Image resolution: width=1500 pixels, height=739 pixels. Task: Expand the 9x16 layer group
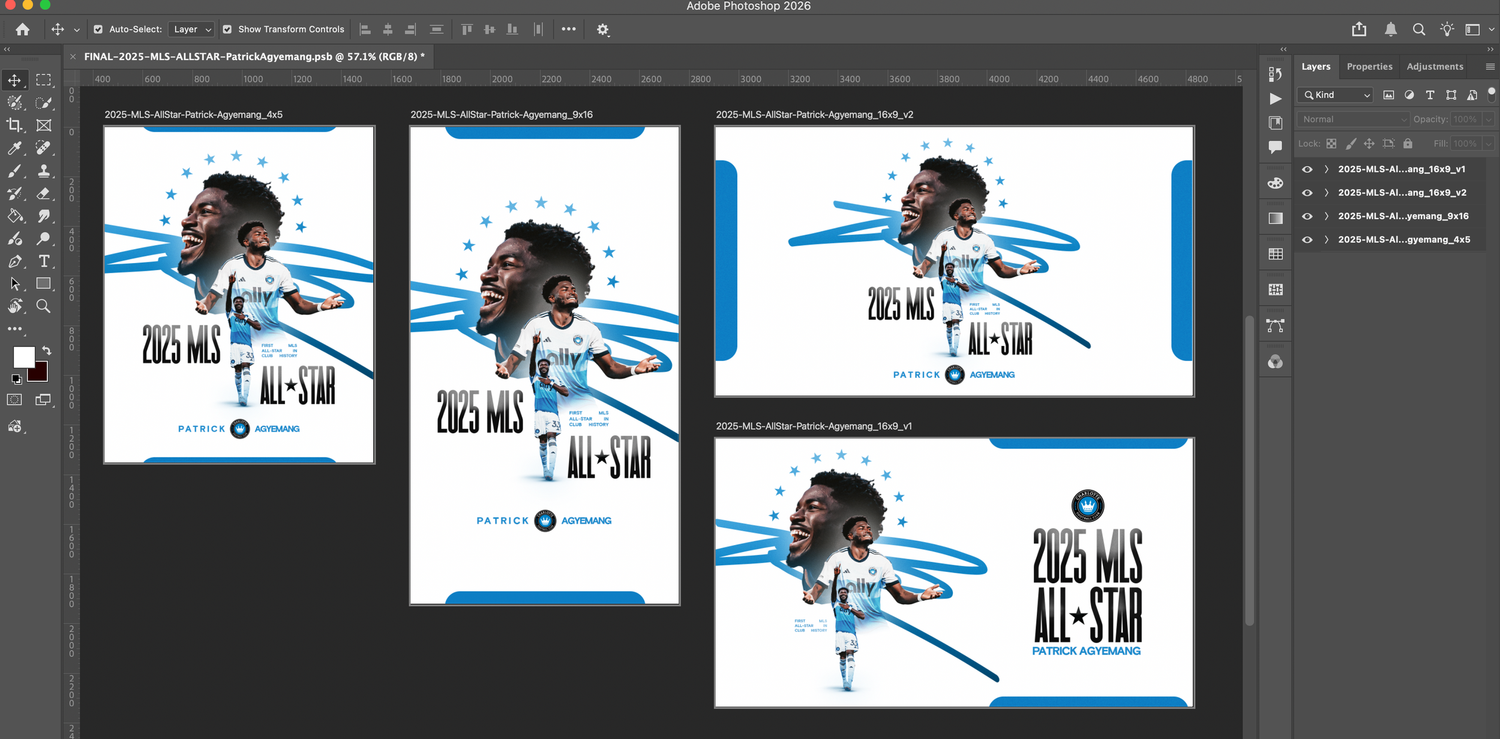[x=1326, y=216]
